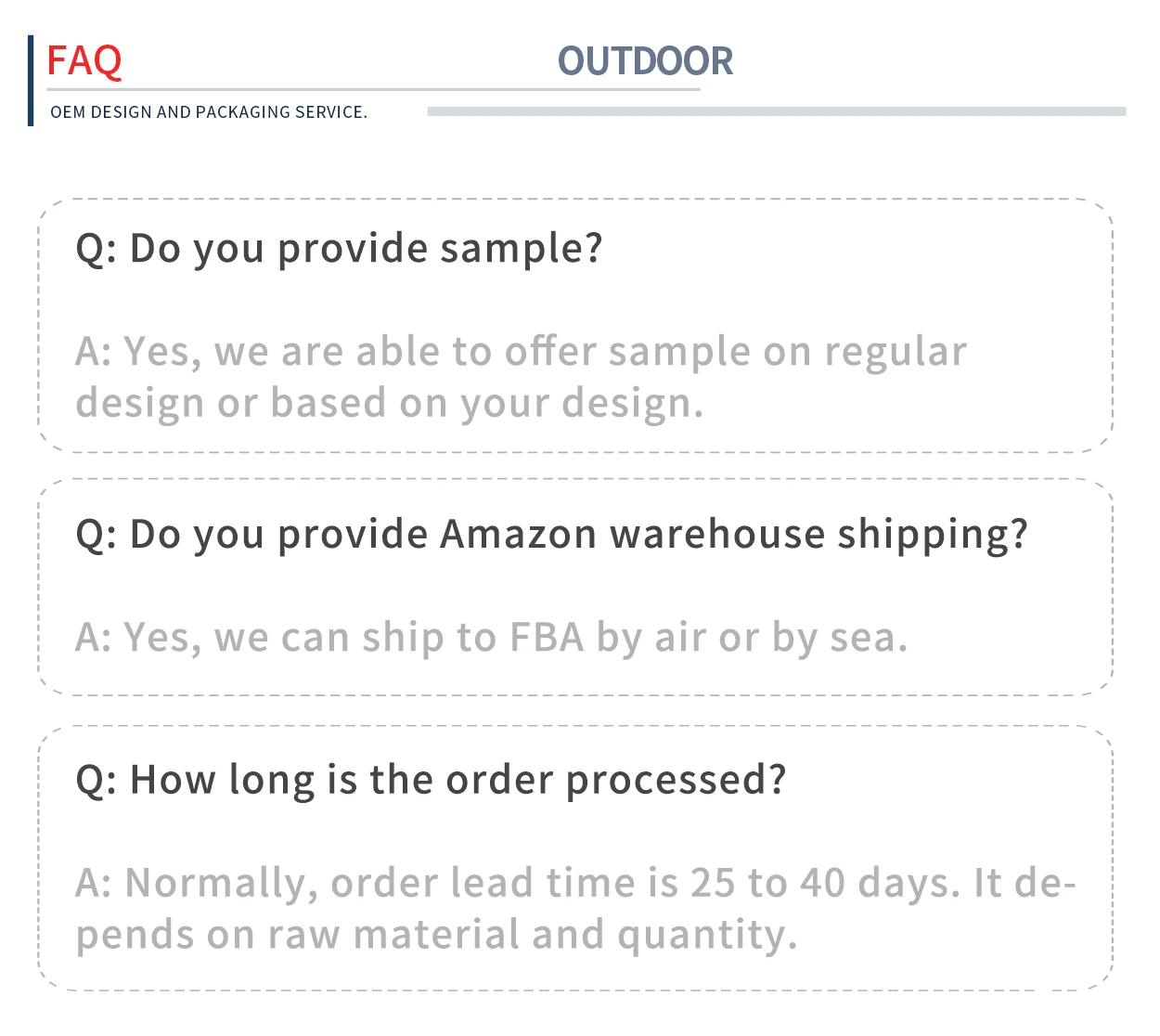Image resolution: width=1160 pixels, height=1036 pixels.
Task: Click the OEM Design and Packaging Service subtitle
Action: tap(209, 112)
